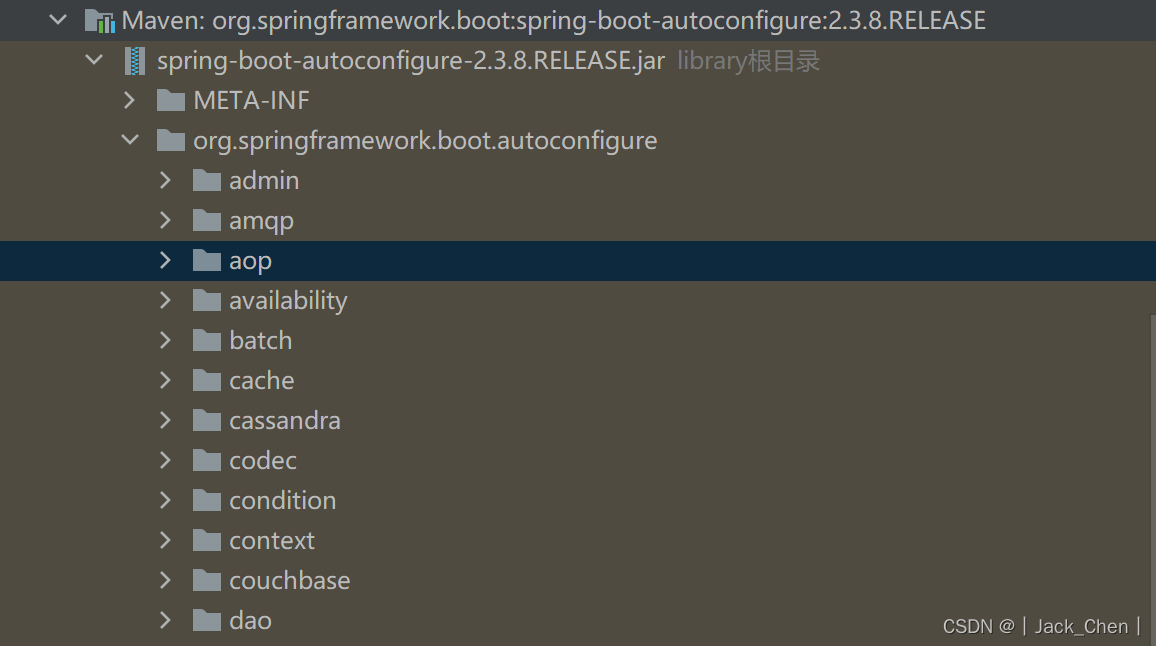Click the batch folder icon

(x=206, y=340)
